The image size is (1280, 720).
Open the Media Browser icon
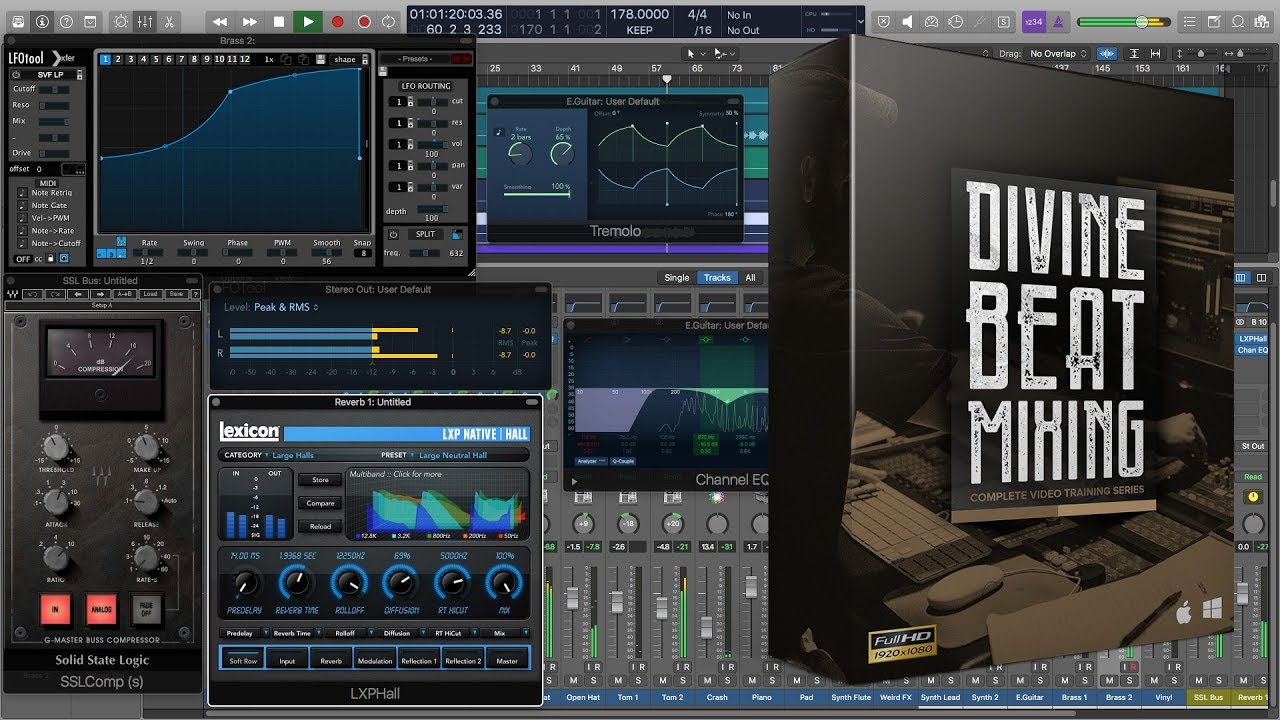coord(1260,21)
